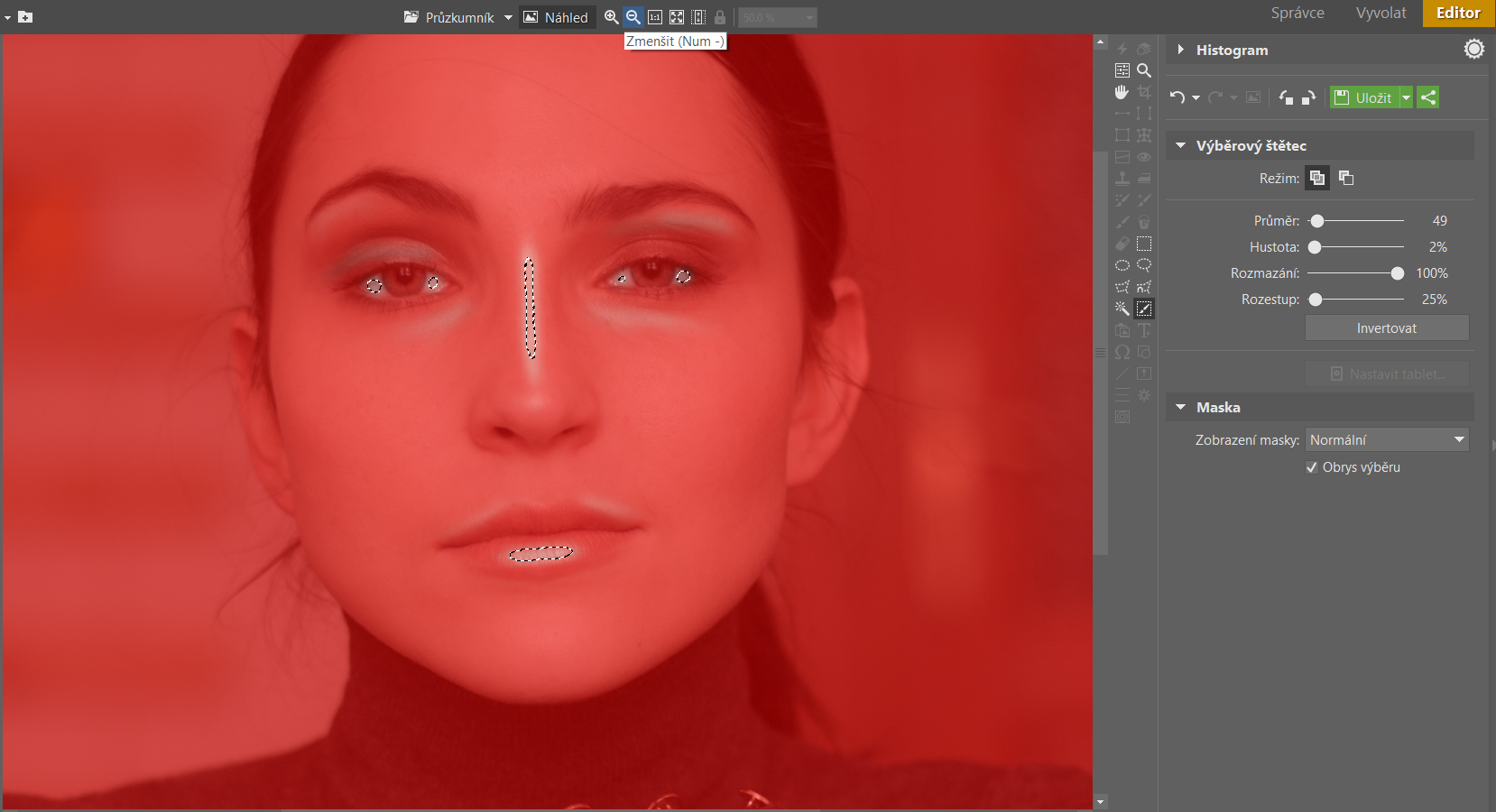Image resolution: width=1496 pixels, height=812 pixels.
Task: Switch to the Náhled preview view
Action: click(x=557, y=17)
